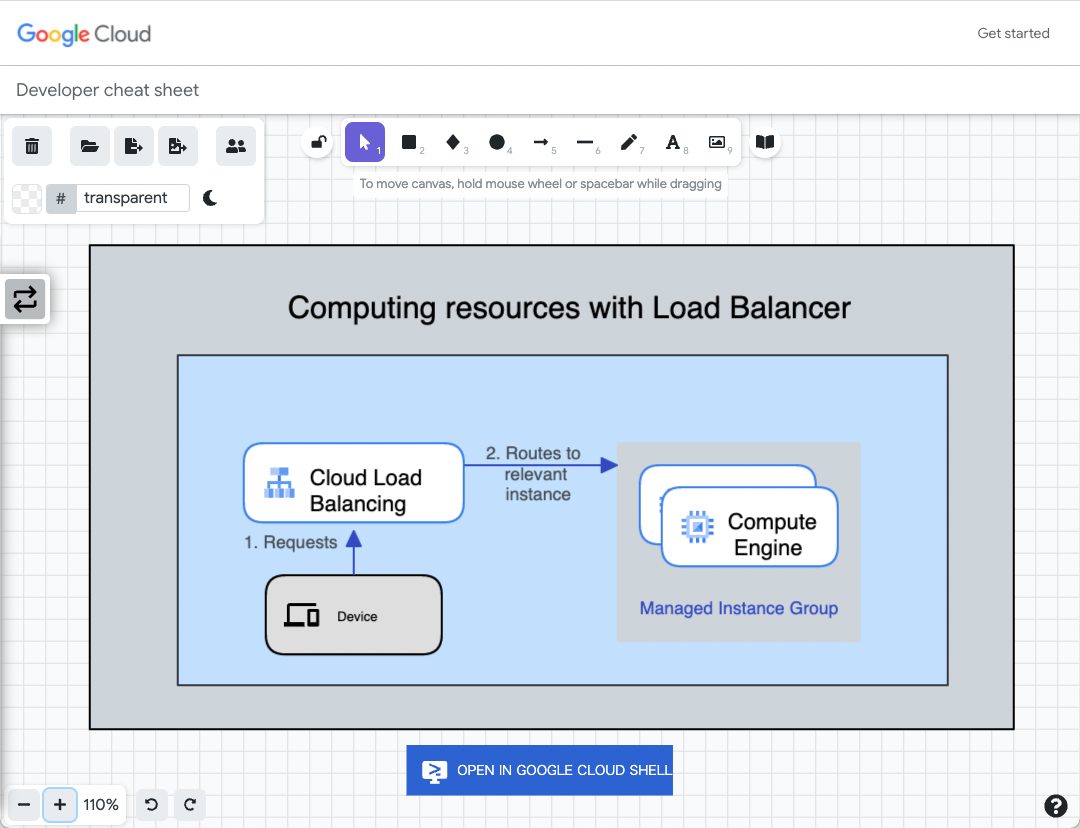The width and height of the screenshot is (1080, 828).
Task: Click the Developer cheat sheet heading
Action: [107, 90]
